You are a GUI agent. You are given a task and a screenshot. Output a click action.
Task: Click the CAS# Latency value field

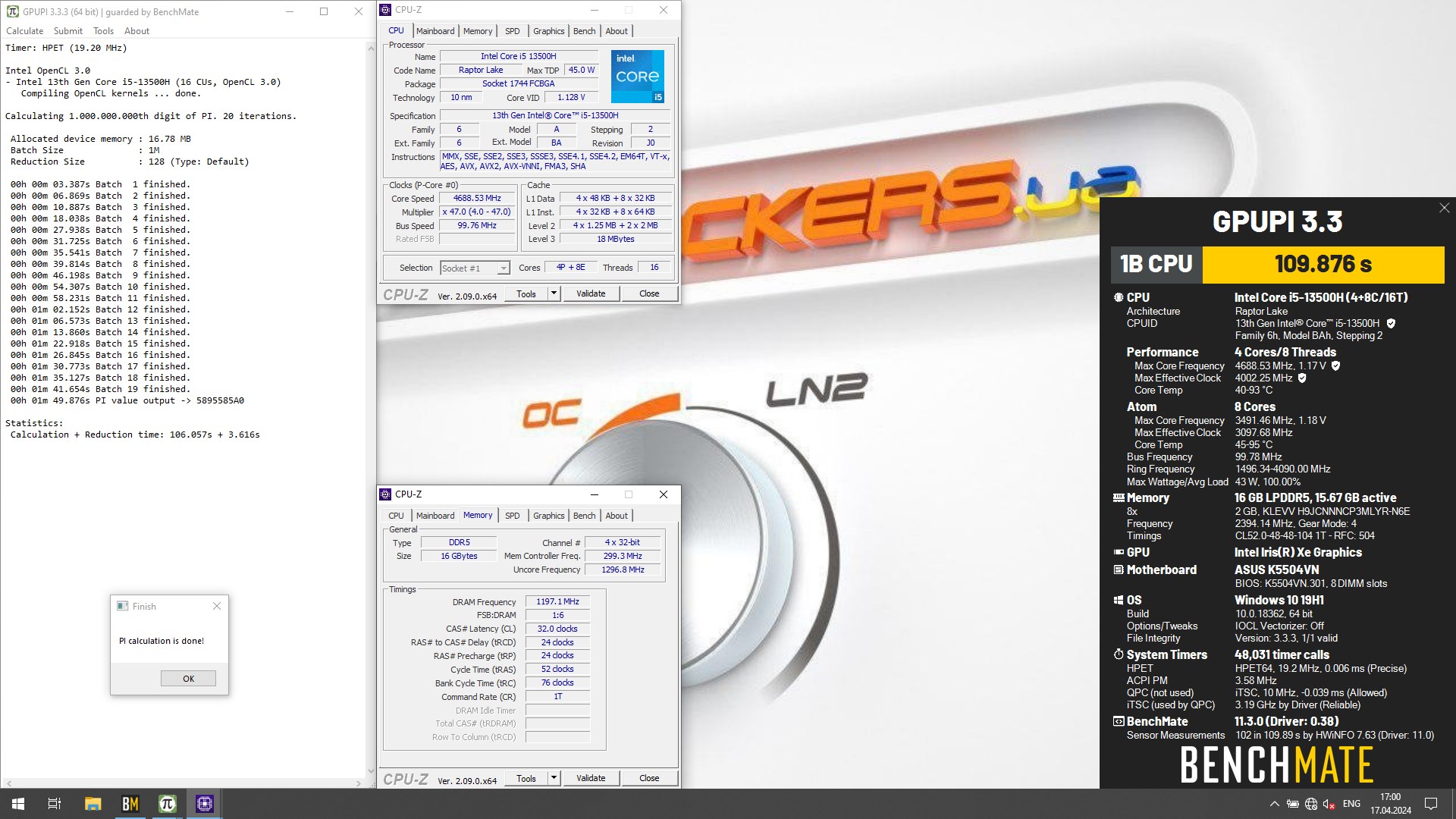557,629
